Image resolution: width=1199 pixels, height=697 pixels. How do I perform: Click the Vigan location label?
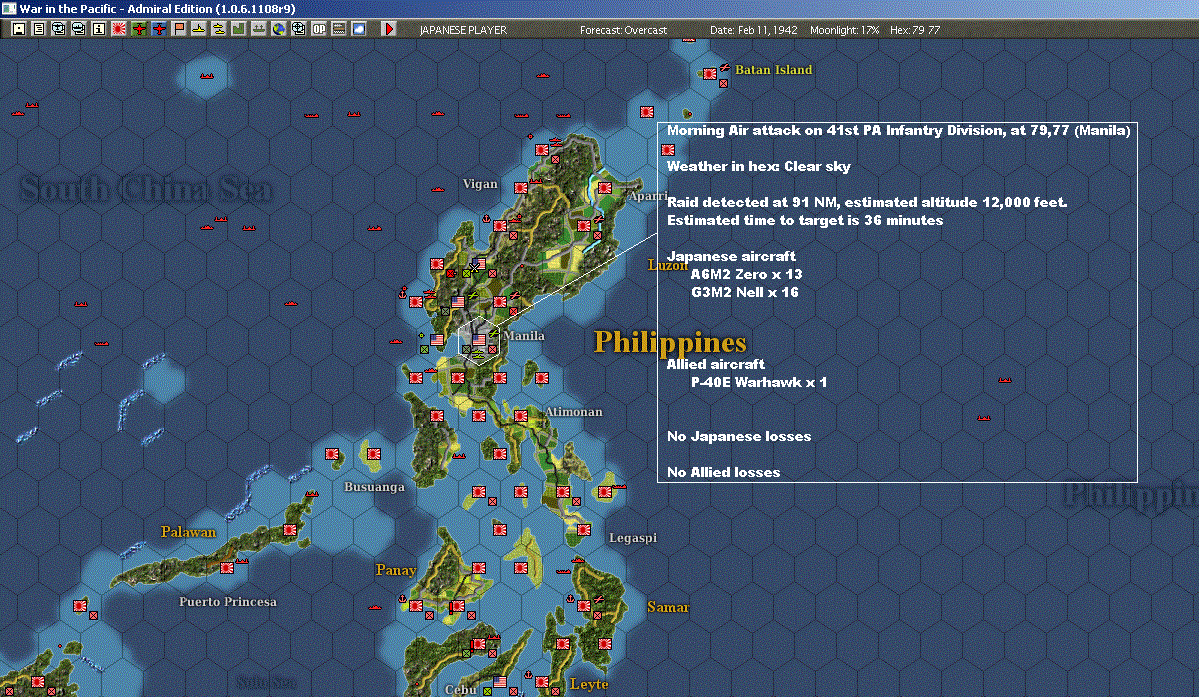tap(480, 184)
